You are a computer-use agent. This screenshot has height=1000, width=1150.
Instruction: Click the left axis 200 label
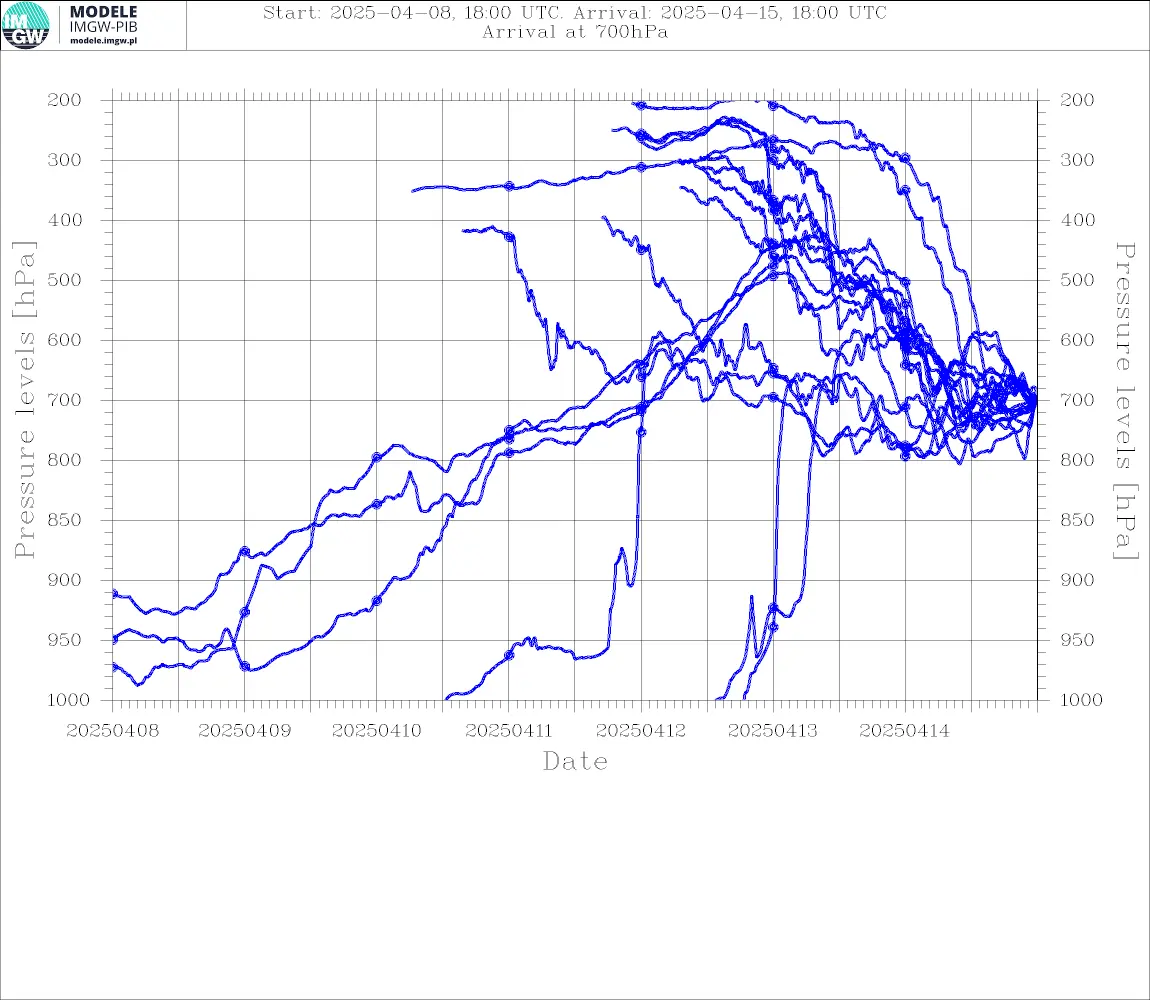click(x=65, y=100)
